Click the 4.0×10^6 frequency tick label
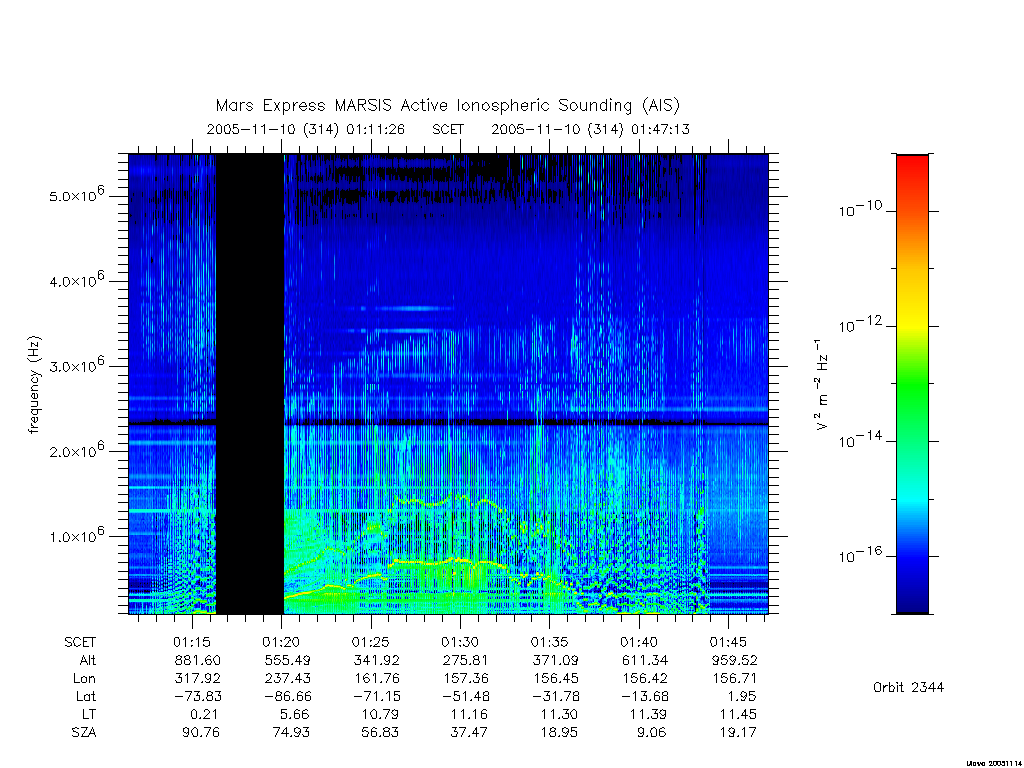This screenshot has height=768, width=1024. pos(76,280)
